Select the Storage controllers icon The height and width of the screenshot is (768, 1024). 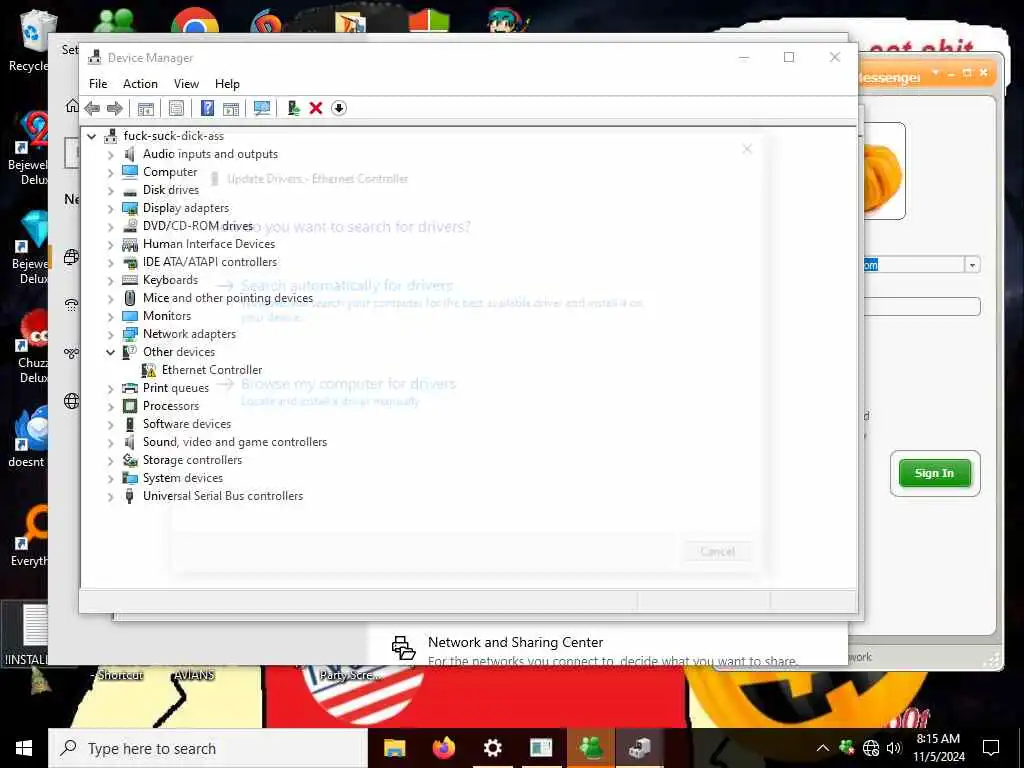pos(130,460)
